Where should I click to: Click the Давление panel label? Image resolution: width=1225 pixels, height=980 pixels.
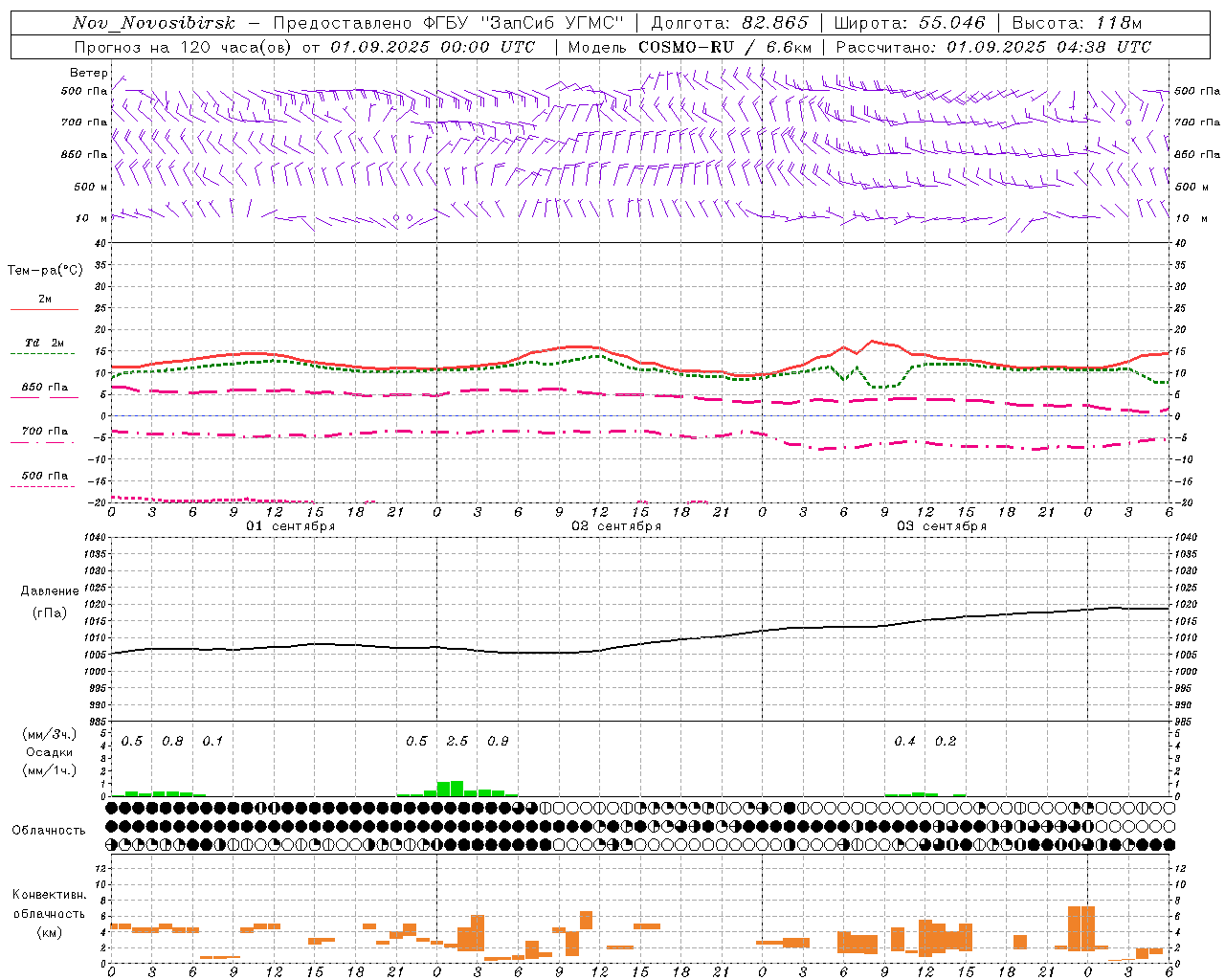click(x=50, y=591)
